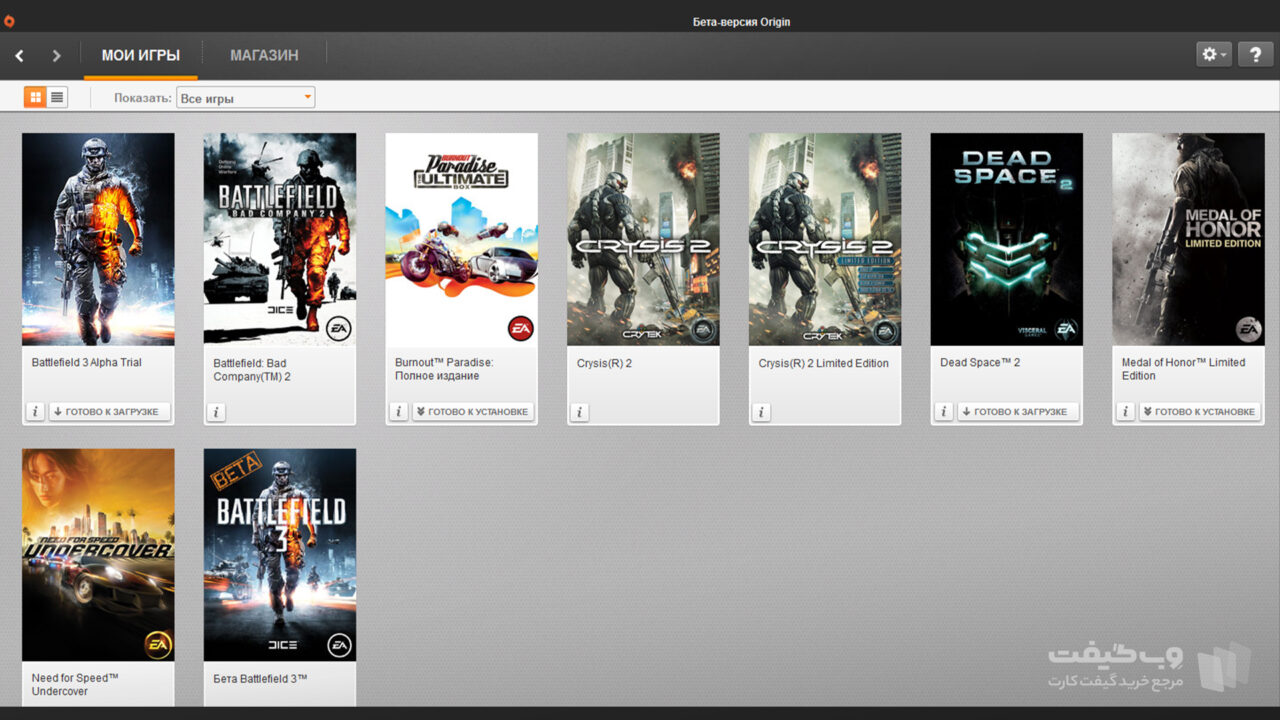The image size is (1280, 720).
Task: Show info for Medal of Honor Limited Edition
Action: pyautogui.click(x=1125, y=411)
